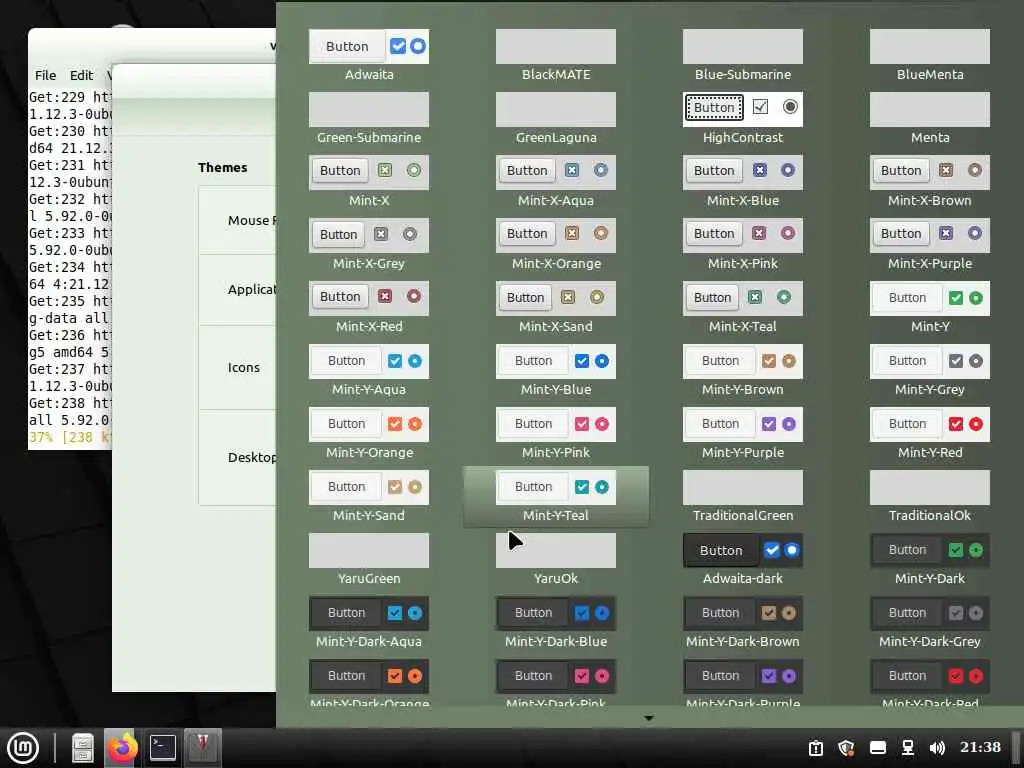Select the Mint-X theme
The height and width of the screenshot is (768, 1024).
point(369,182)
